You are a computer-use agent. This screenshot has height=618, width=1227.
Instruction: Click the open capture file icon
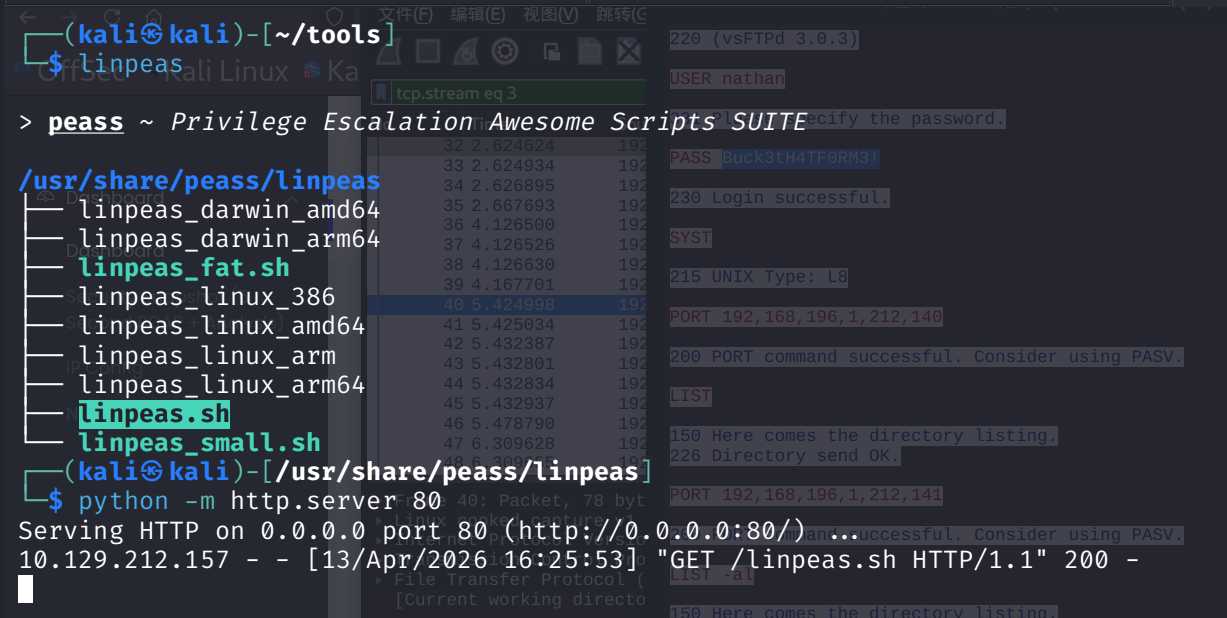pos(551,51)
